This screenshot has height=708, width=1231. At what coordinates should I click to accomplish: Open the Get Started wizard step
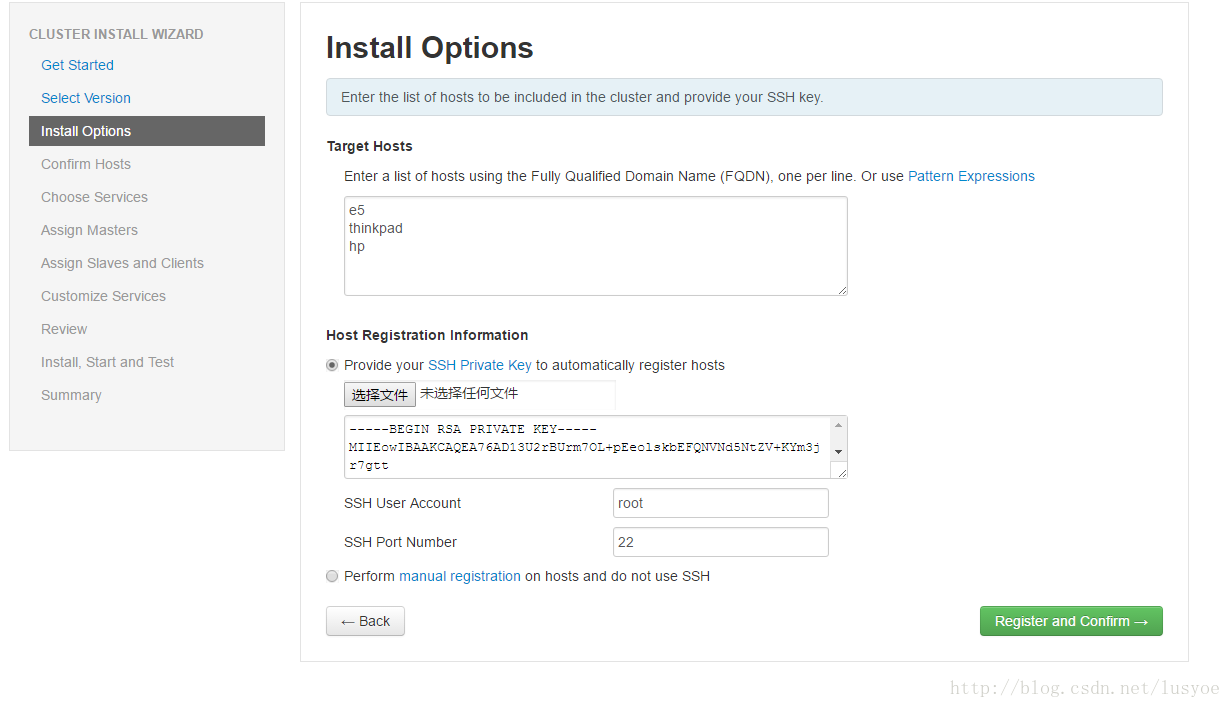coord(77,65)
